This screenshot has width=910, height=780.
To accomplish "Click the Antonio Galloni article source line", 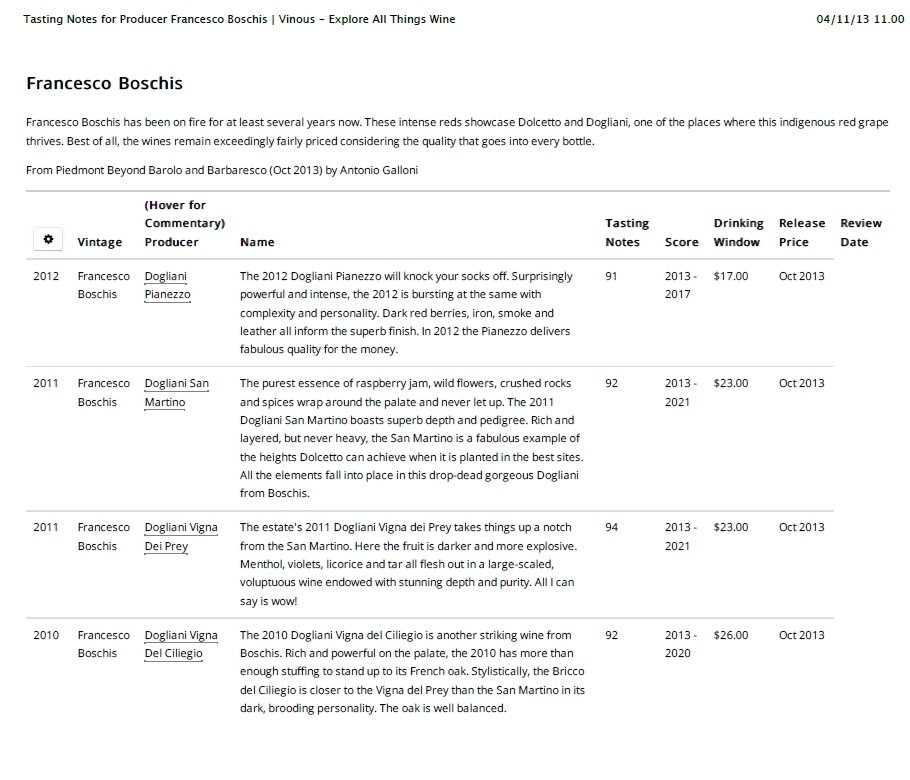I will [222, 170].
